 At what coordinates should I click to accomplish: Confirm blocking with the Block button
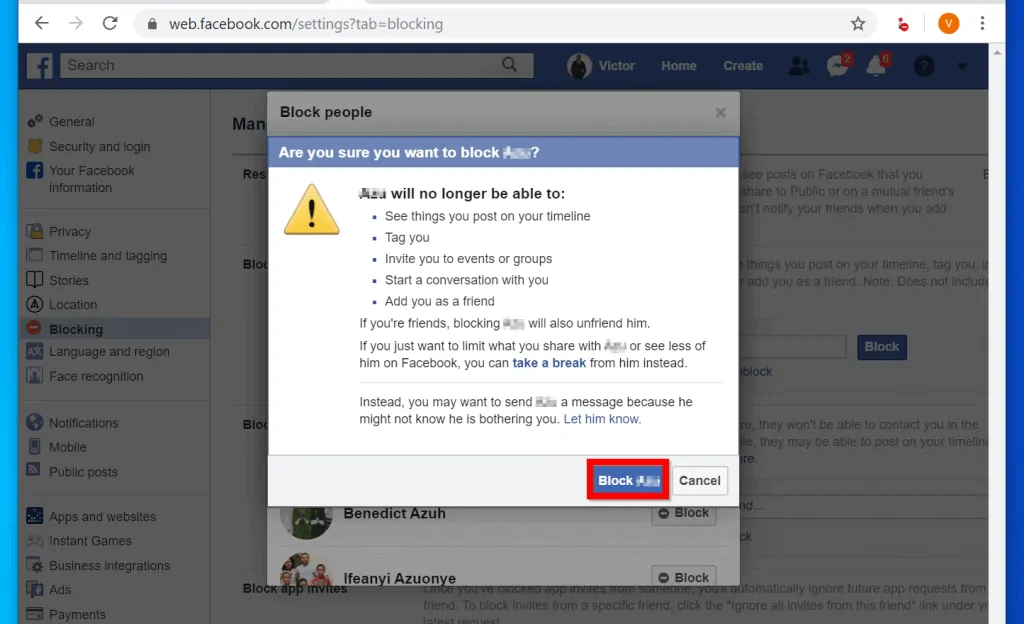click(x=627, y=480)
